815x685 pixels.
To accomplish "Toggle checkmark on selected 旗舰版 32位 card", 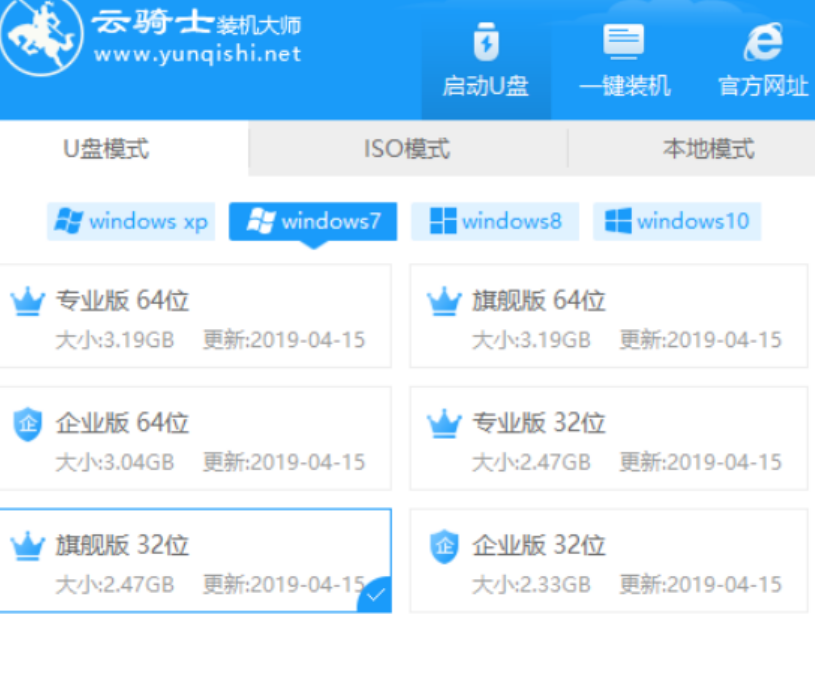I will coord(375,595).
